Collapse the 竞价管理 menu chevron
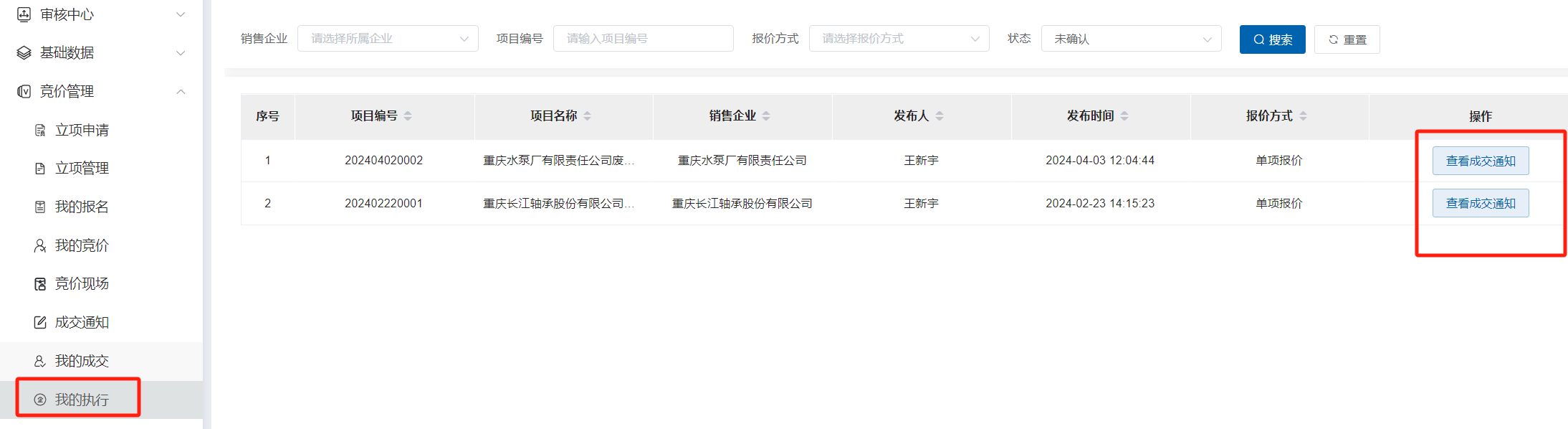1568x429 pixels. 181,92
